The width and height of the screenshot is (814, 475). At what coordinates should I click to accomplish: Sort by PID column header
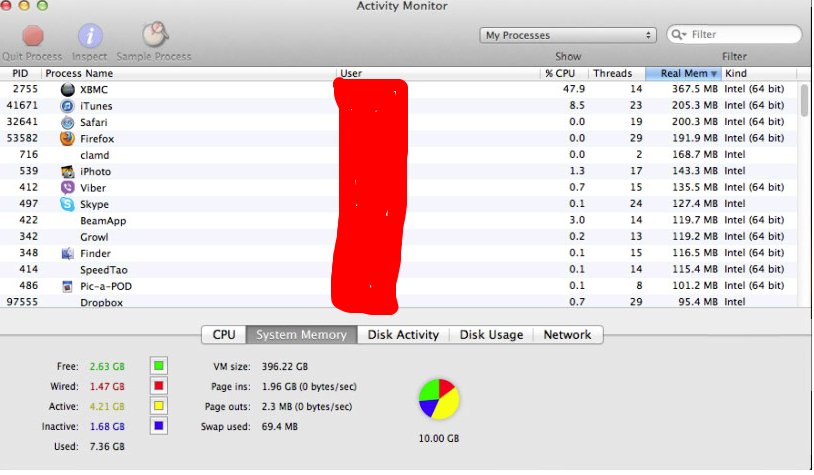coord(20,73)
